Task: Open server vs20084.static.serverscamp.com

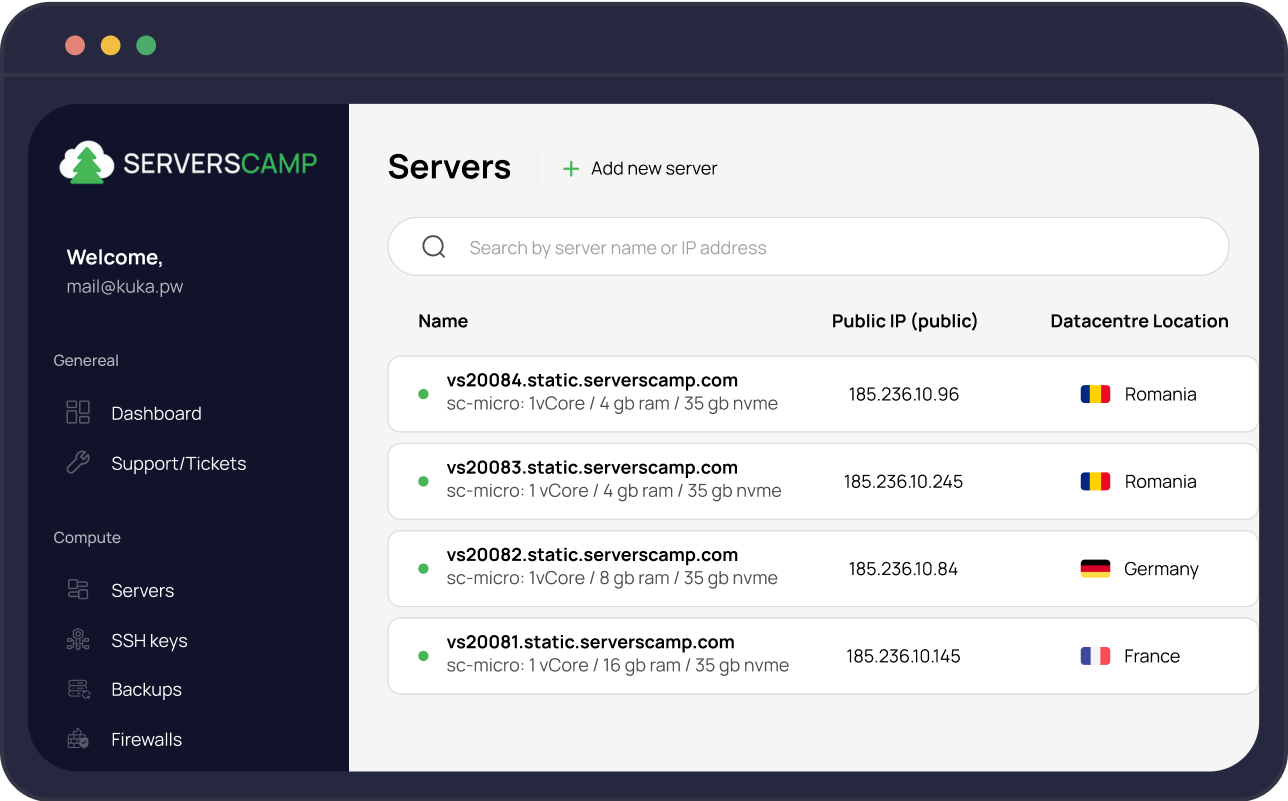Action: click(x=592, y=381)
